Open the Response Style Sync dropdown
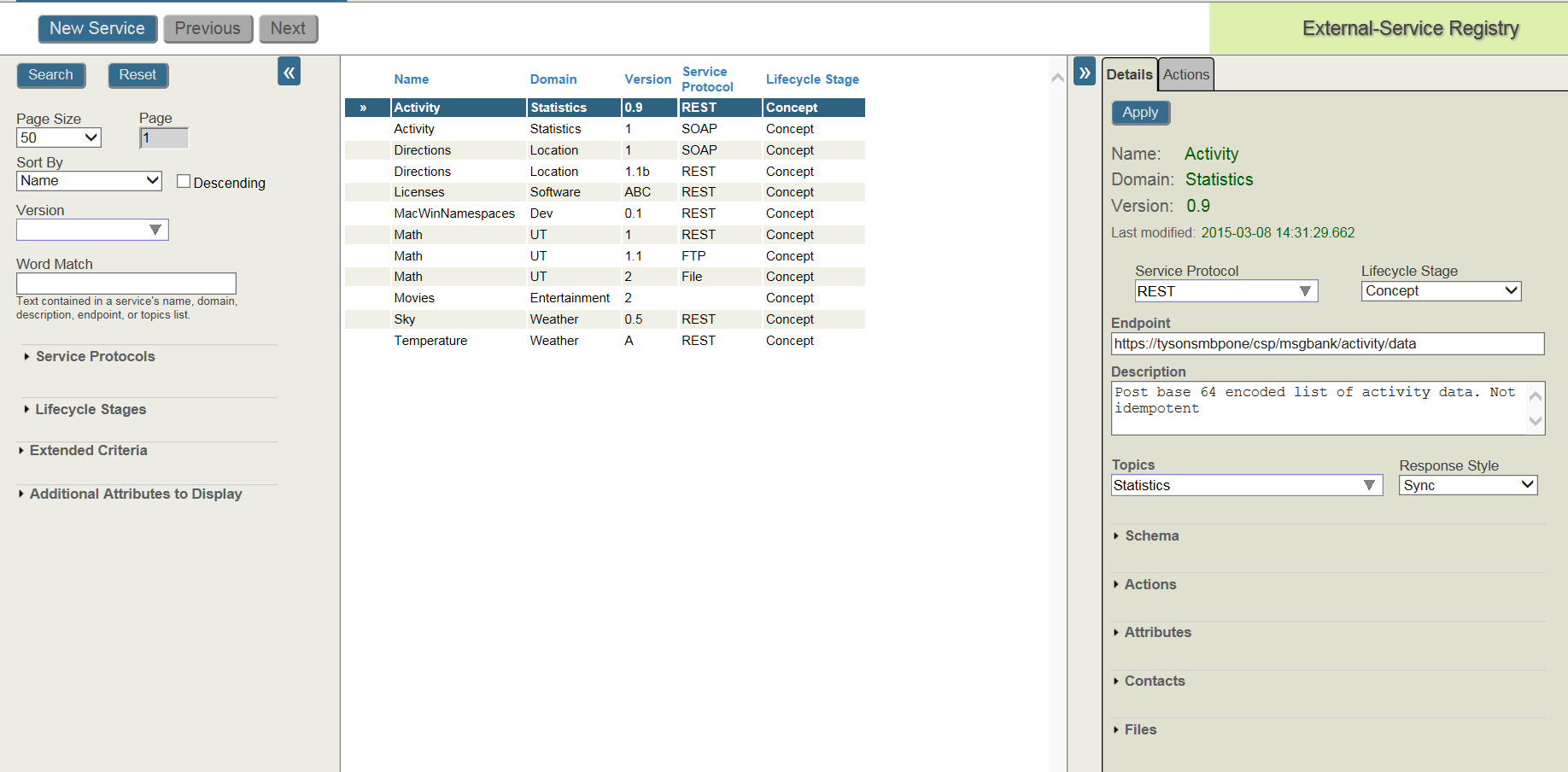The height and width of the screenshot is (772, 1568). 1468,485
